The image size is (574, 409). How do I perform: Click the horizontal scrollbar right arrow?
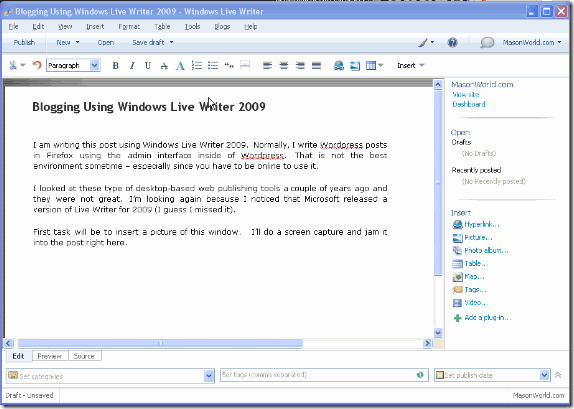click(427, 343)
